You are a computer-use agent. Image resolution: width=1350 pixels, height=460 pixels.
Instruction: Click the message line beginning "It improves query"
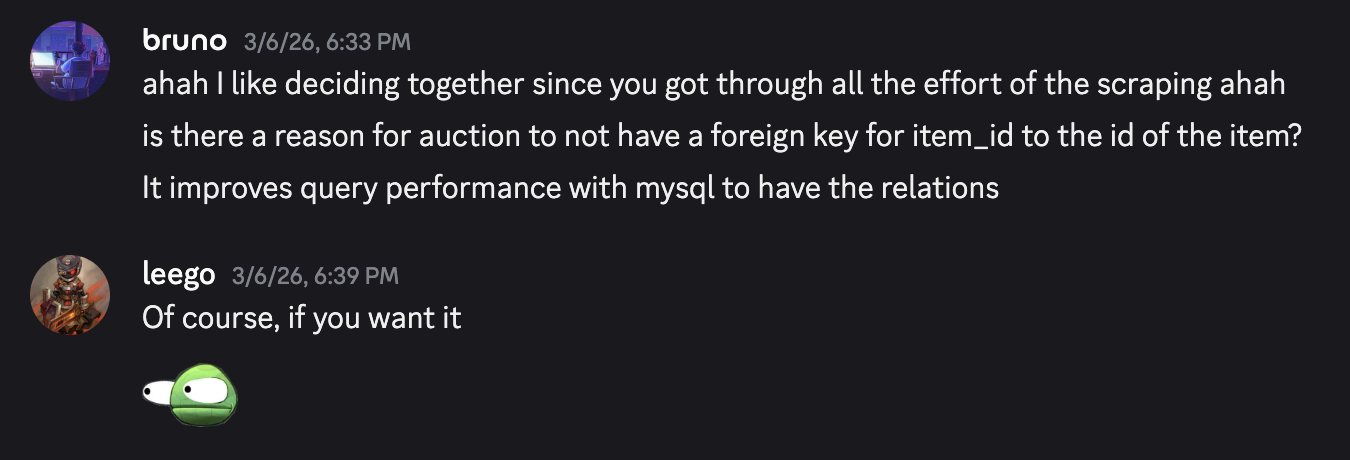570,187
